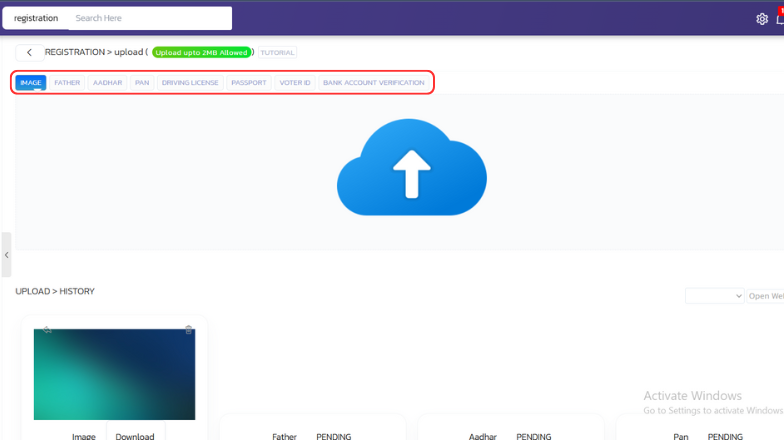This screenshot has height=440, width=784.
Task: Select the DRIVING LICENSE tab
Action: (189, 83)
